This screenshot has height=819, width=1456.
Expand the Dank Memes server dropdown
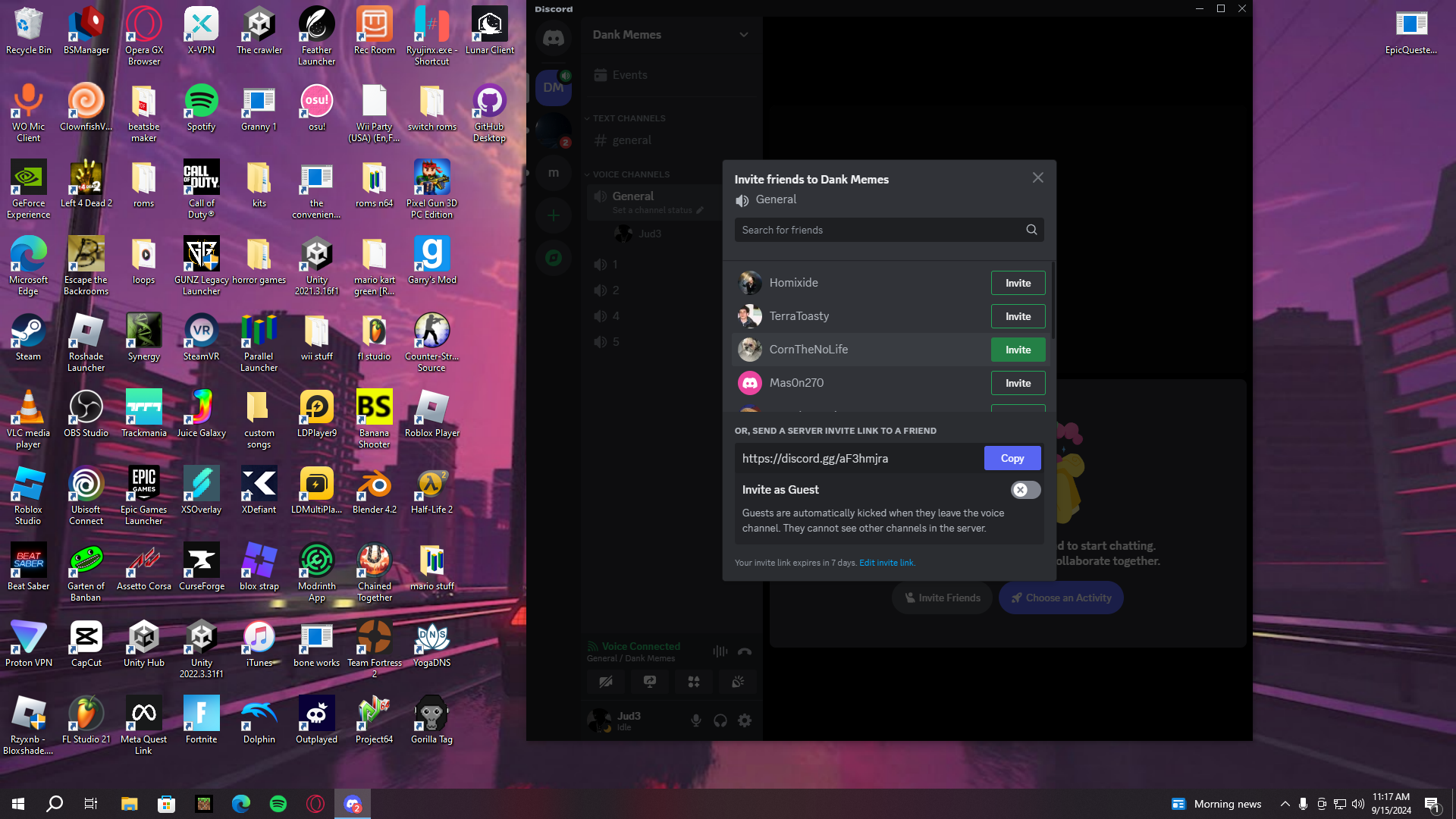(x=743, y=35)
